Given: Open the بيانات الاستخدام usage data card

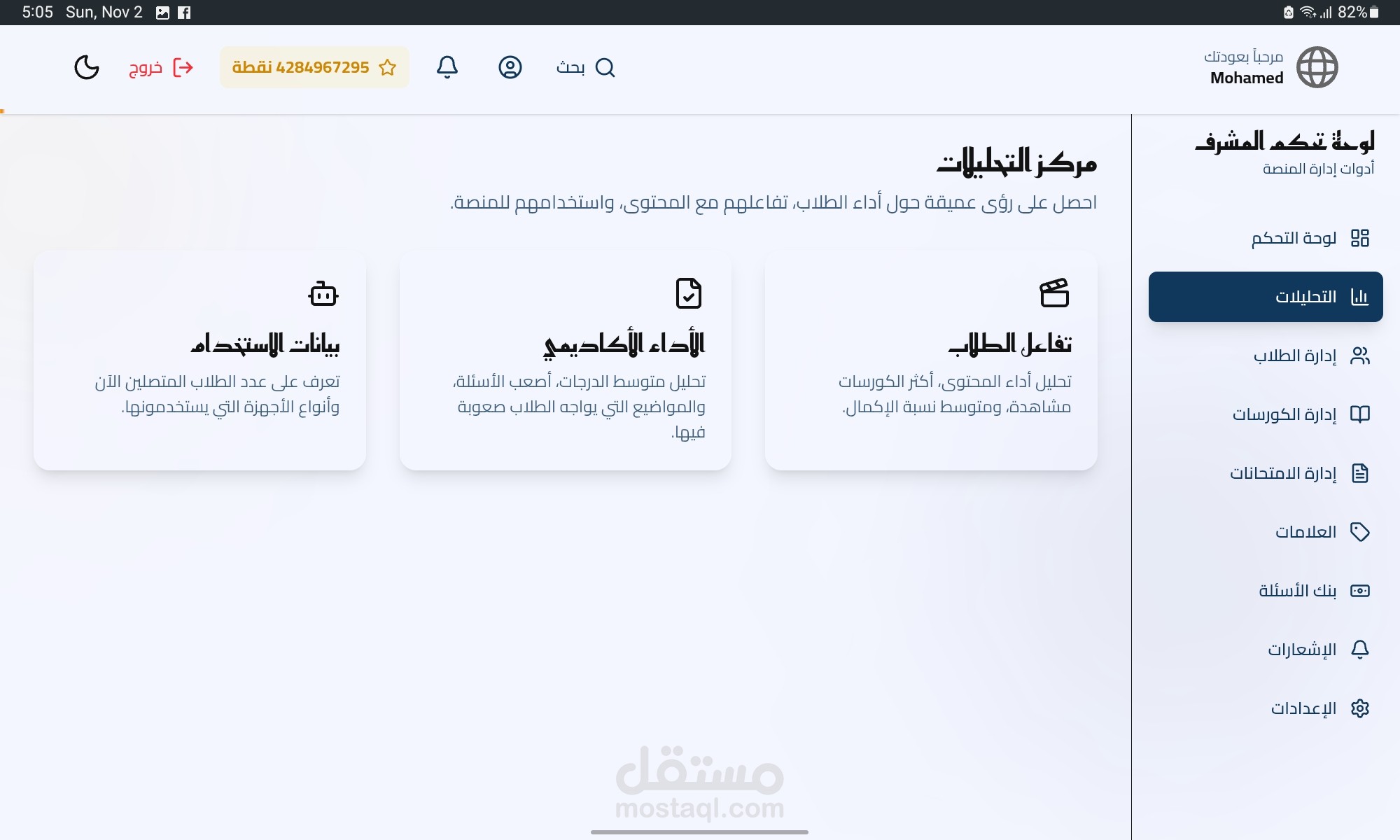Looking at the screenshot, I should [x=199, y=360].
